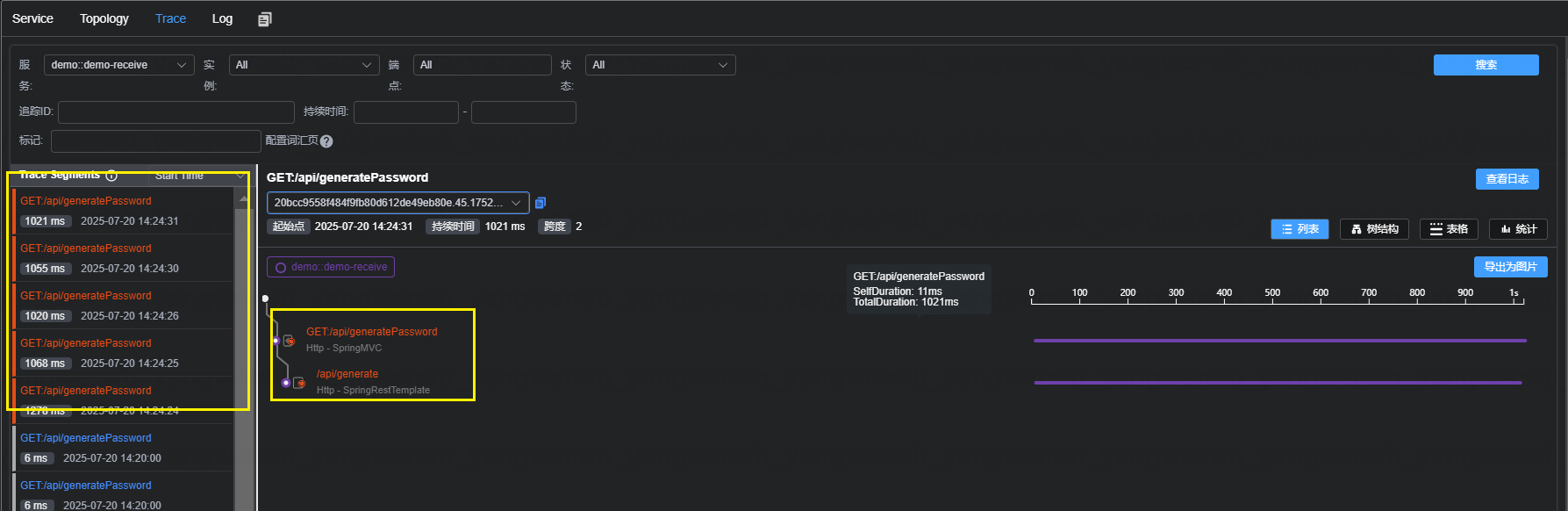Click the span icon next to GET:/api/generatePassword
Screen dimensions: 1568x511
(289, 341)
